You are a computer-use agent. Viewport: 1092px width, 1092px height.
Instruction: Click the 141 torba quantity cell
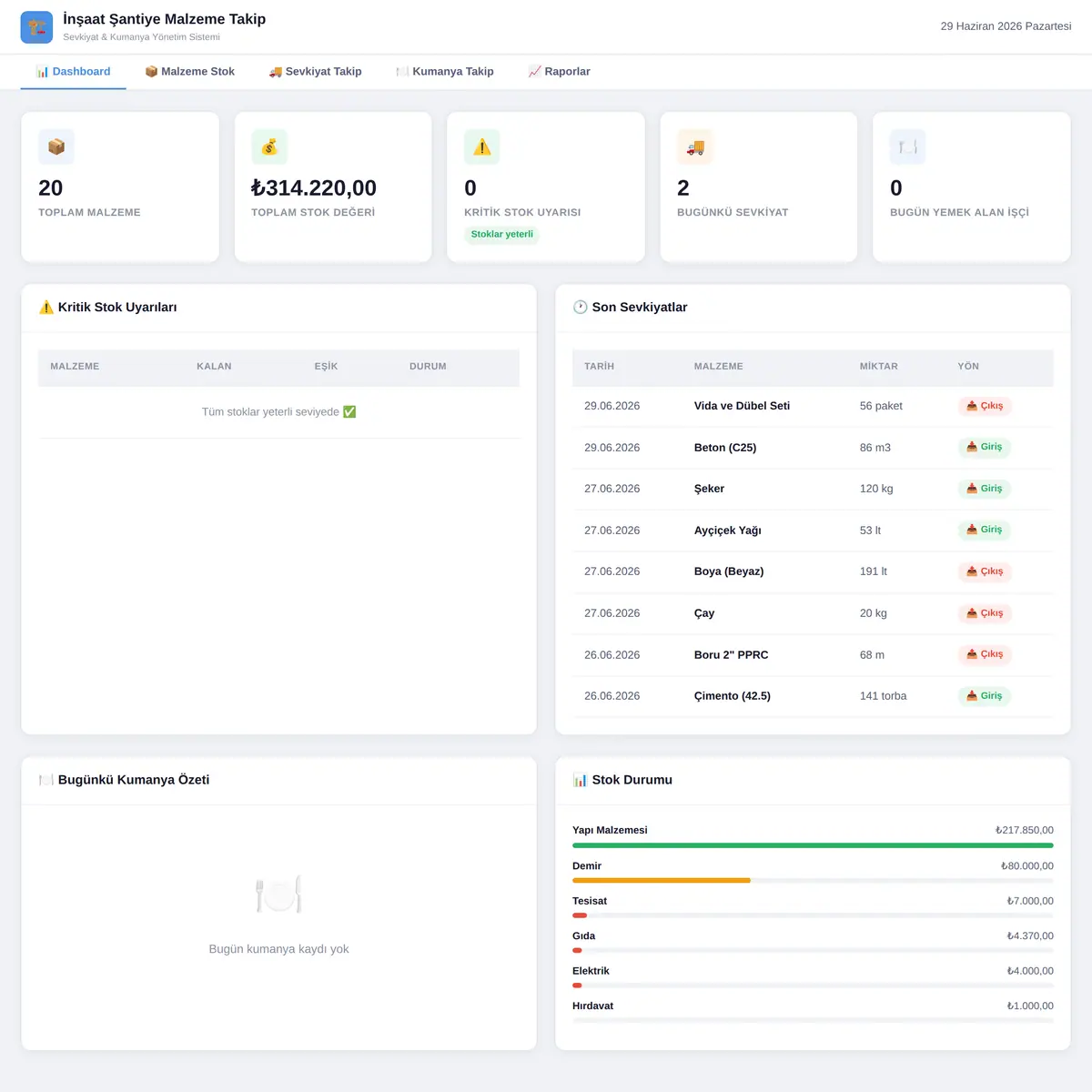(883, 696)
